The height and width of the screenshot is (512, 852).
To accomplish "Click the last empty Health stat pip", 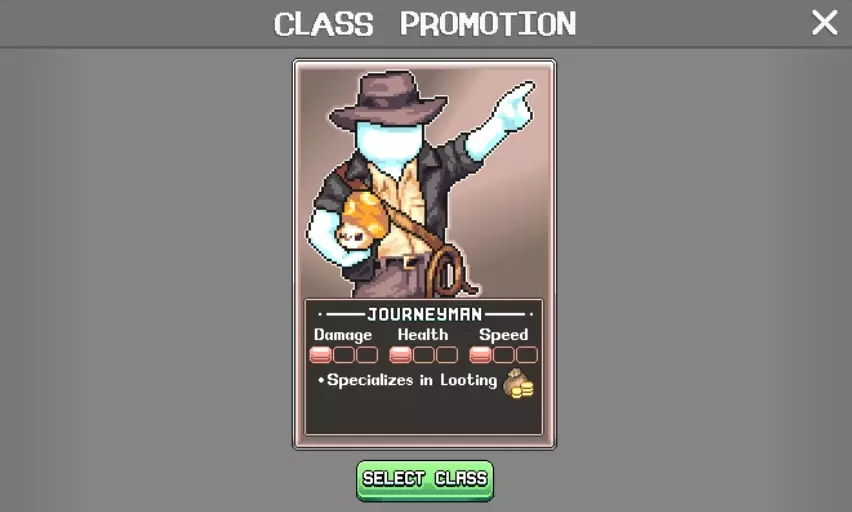I will coord(447,355).
